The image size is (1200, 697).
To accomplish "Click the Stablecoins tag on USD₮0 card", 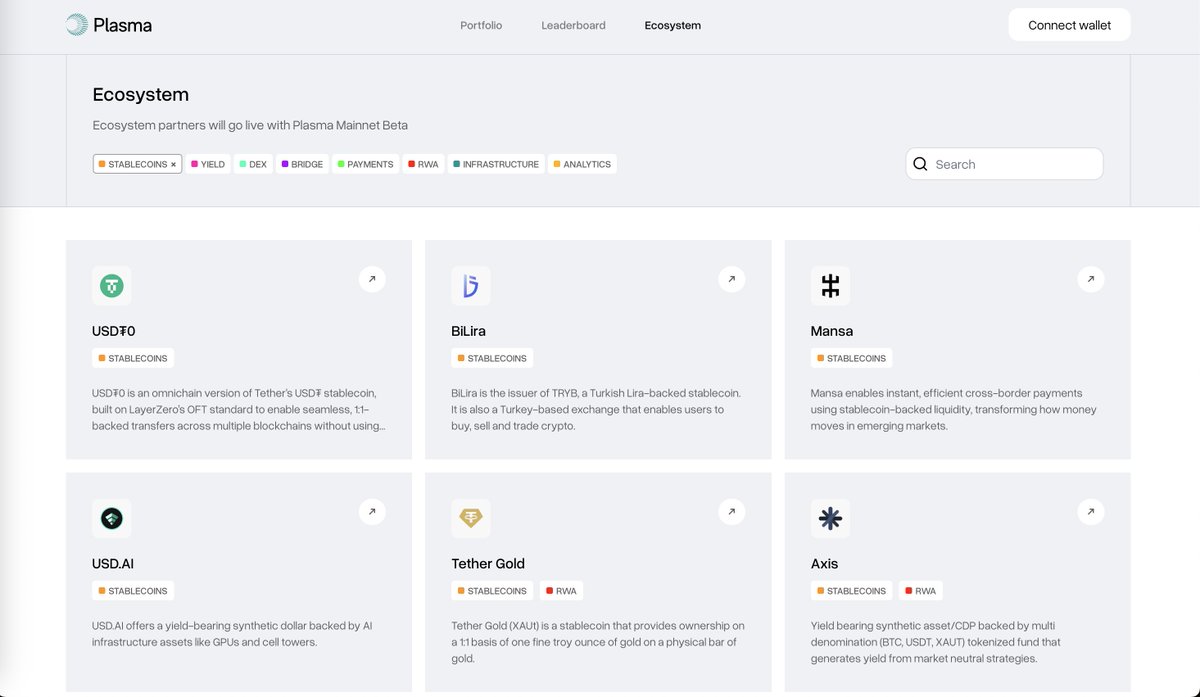I will [x=133, y=358].
